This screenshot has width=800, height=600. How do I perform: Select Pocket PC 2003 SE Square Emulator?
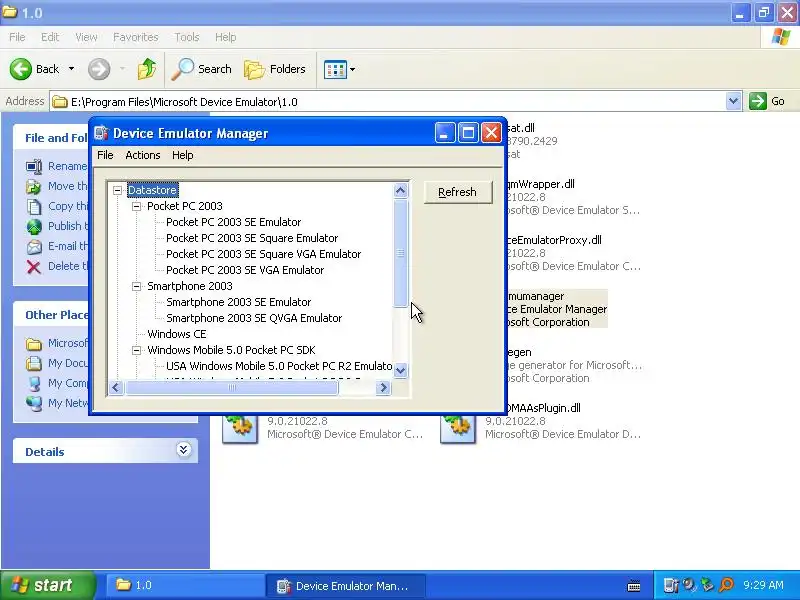252,238
